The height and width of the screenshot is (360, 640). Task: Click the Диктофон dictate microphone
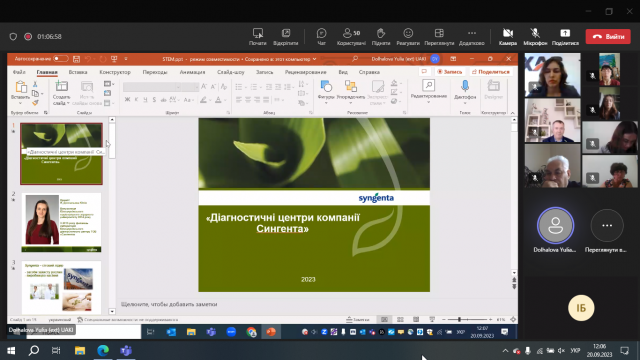pyautogui.click(x=465, y=88)
